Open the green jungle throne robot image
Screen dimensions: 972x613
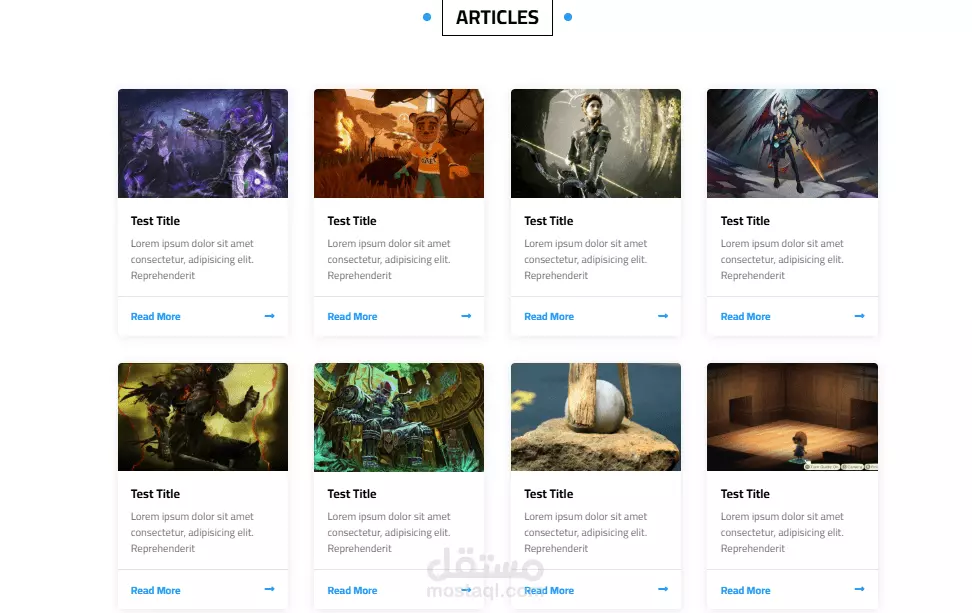[x=399, y=417]
